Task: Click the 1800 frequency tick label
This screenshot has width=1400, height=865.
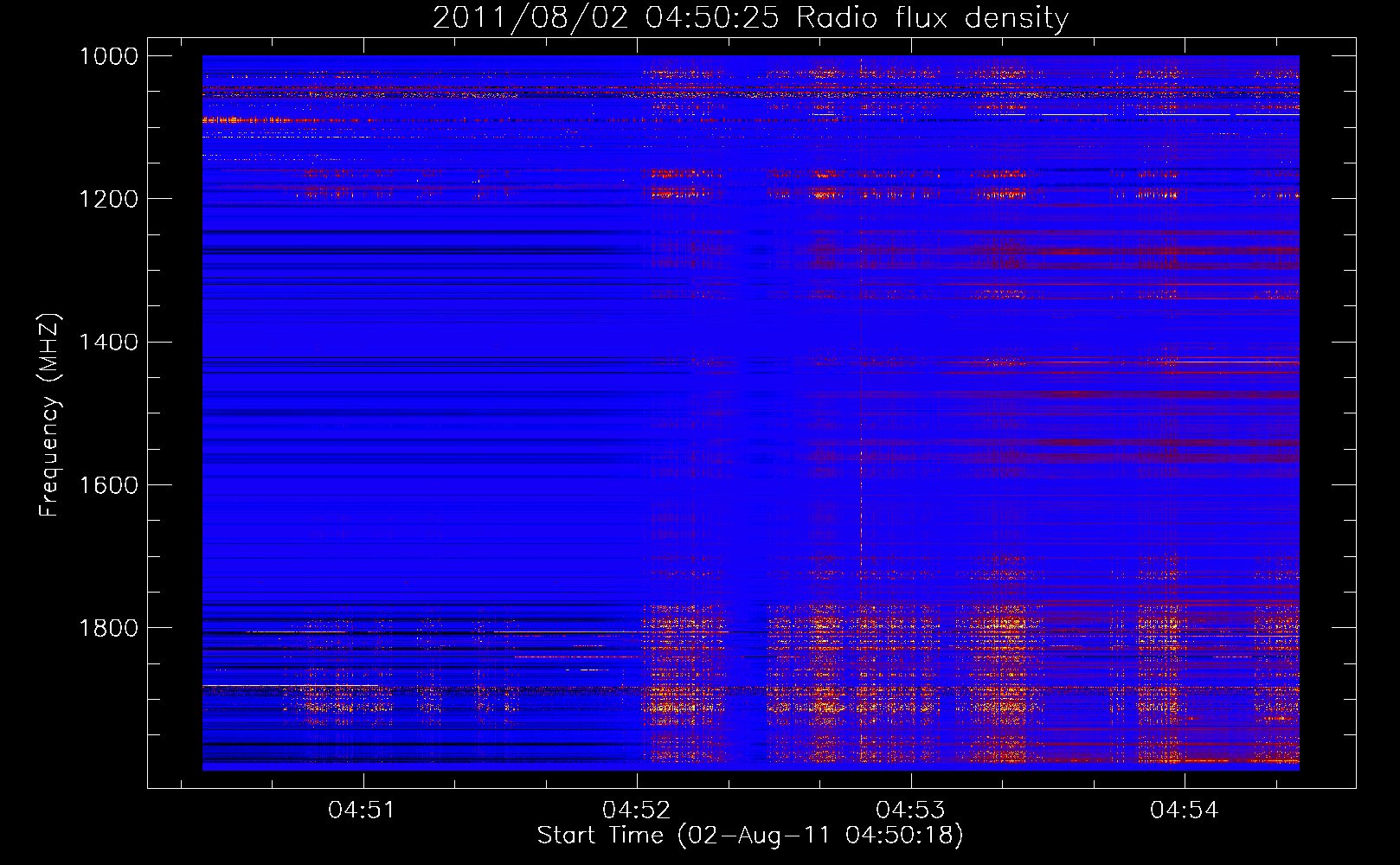Action: tap(109, 627)
